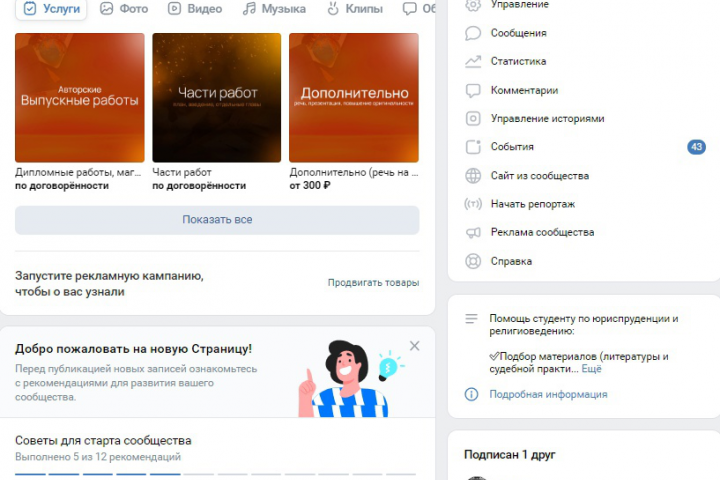Click the recommendations progress bar

click(x=215, y=474)
